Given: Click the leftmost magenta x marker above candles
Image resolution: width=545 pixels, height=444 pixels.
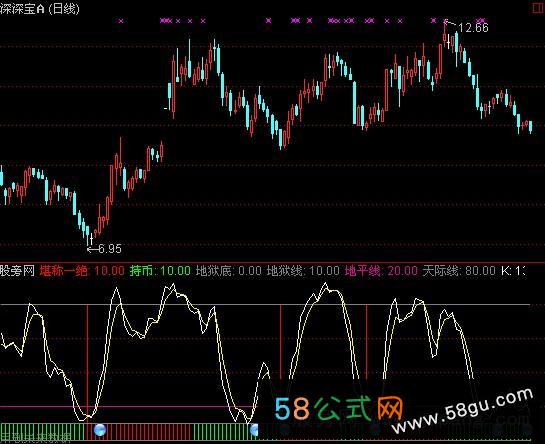Looking at the screenshot, I should pyautogui.click(x=121, y=21).
